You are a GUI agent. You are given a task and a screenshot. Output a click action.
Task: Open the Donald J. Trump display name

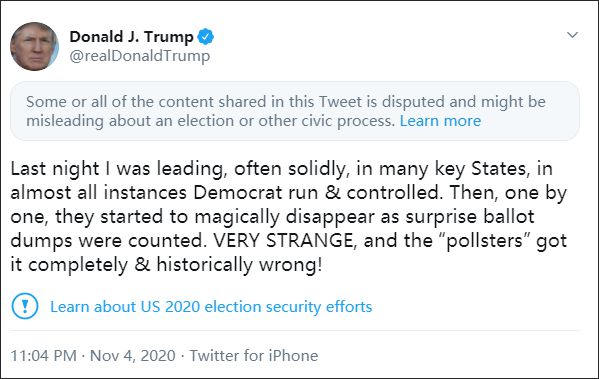click(x=131, y=37)
